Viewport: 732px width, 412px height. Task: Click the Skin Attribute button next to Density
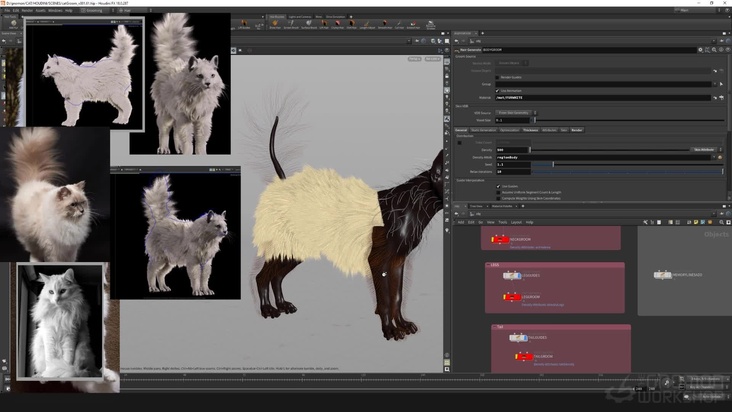point(704,149)
